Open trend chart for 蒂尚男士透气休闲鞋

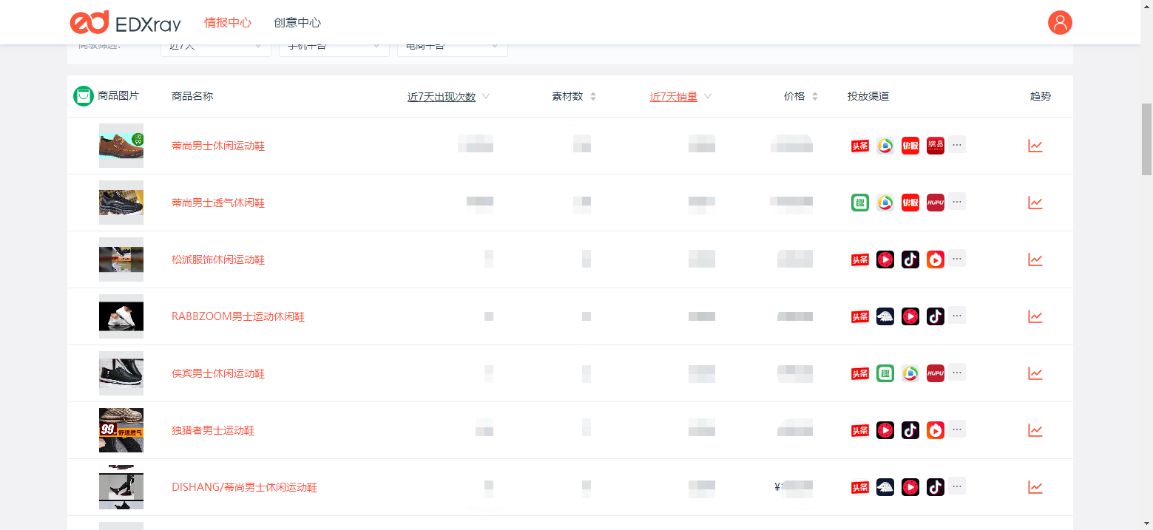(1035, 202)
